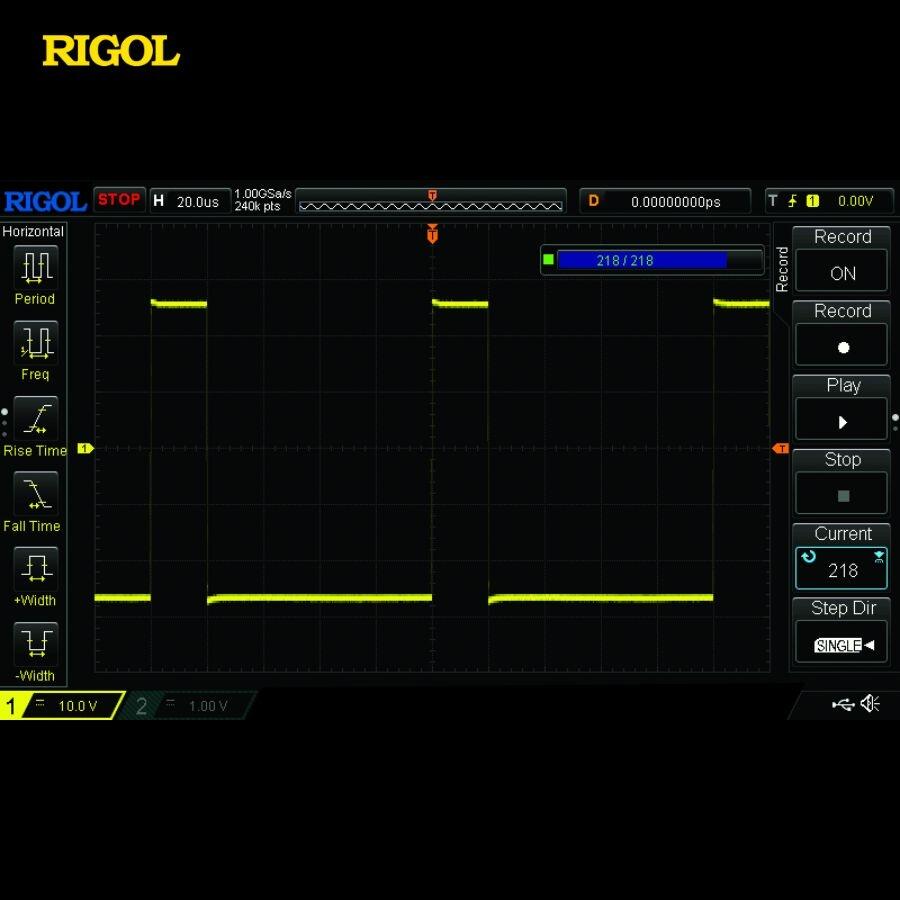Select the delay D 0.00000000ps field
900x900 pixels.
click(665, 201)
